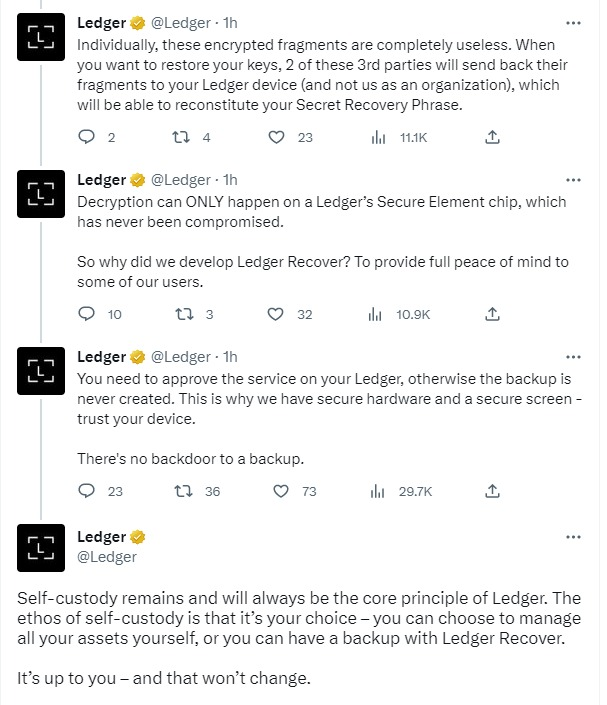
Task: Open more options on Self-custody tweet
Action: tap(573, 537)
